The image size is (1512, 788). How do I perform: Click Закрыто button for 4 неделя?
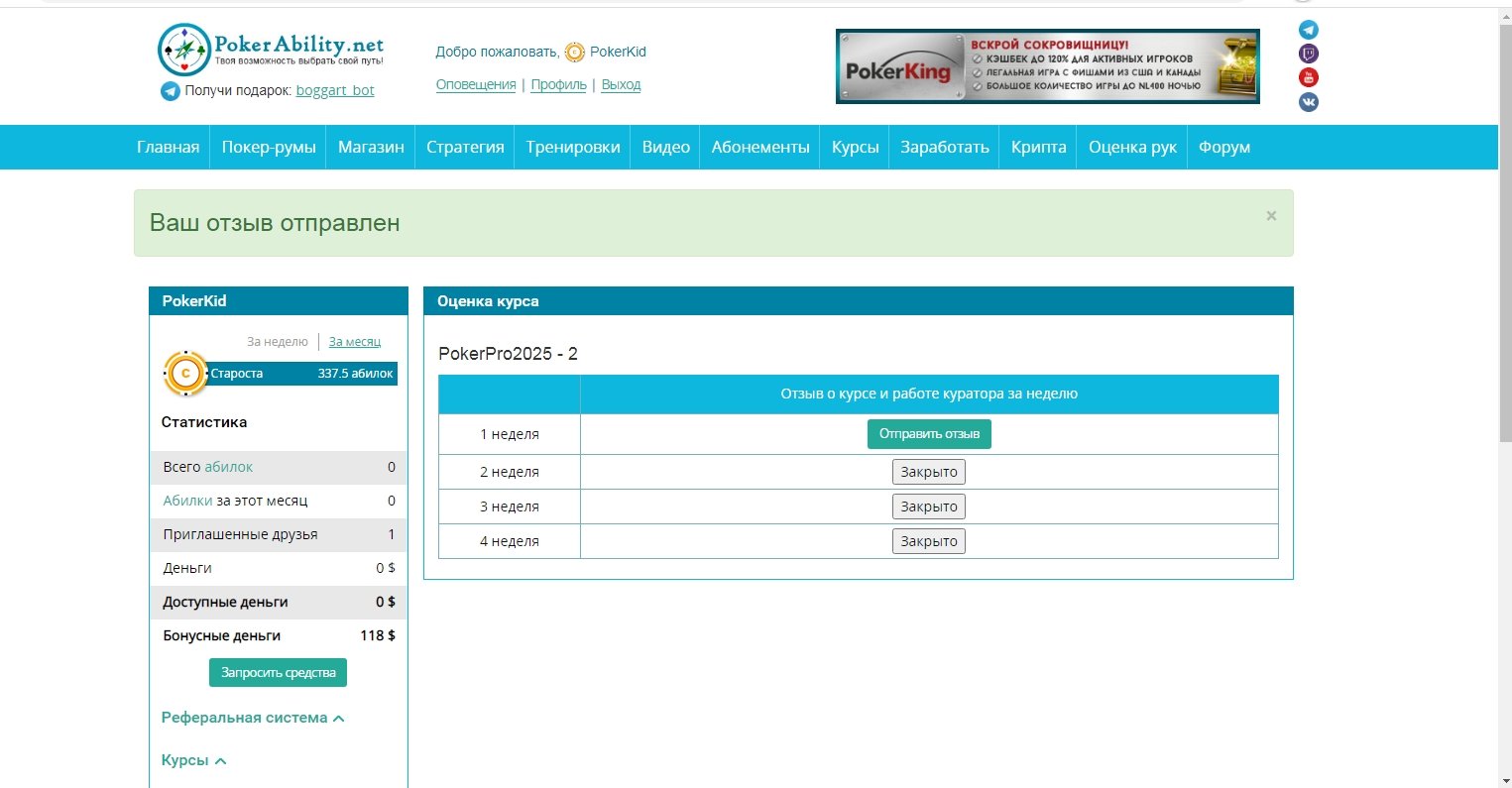929,541
